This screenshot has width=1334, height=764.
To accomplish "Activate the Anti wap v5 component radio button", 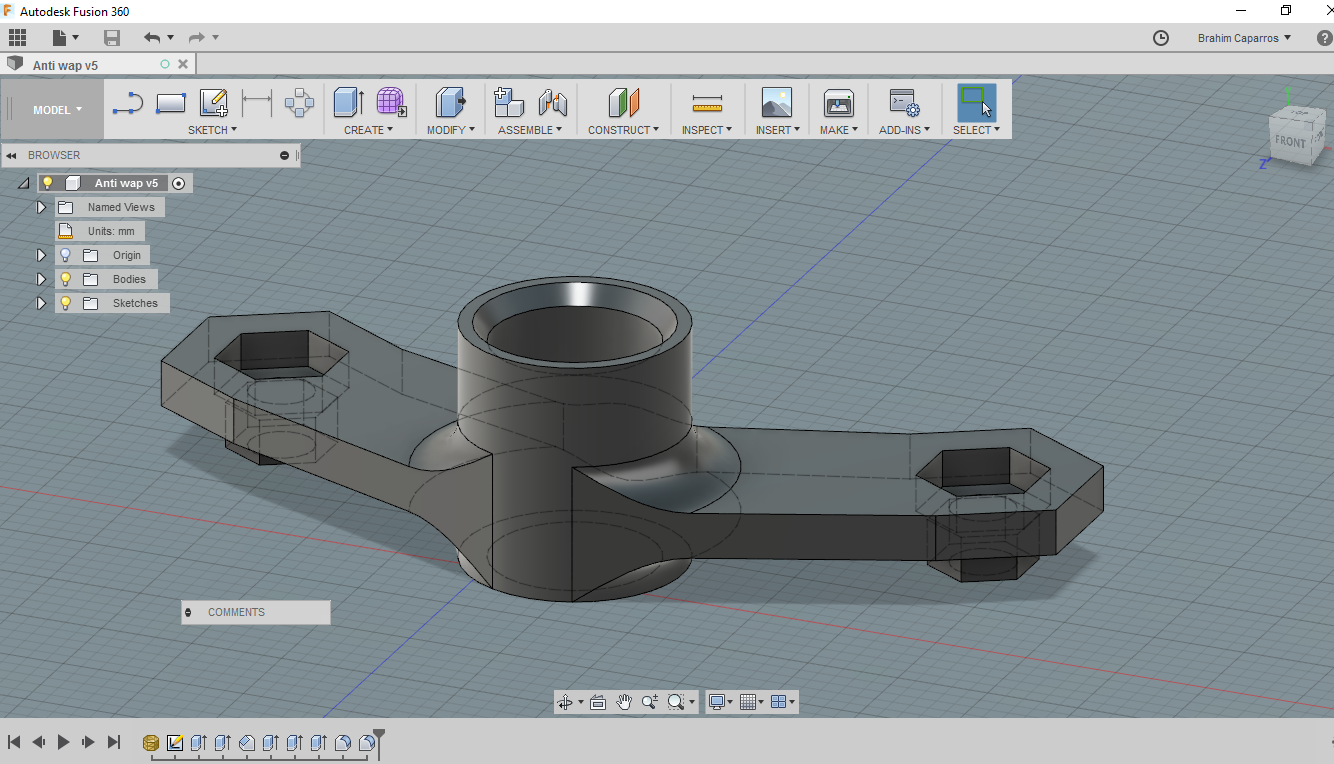I will [x=179, y=183].
